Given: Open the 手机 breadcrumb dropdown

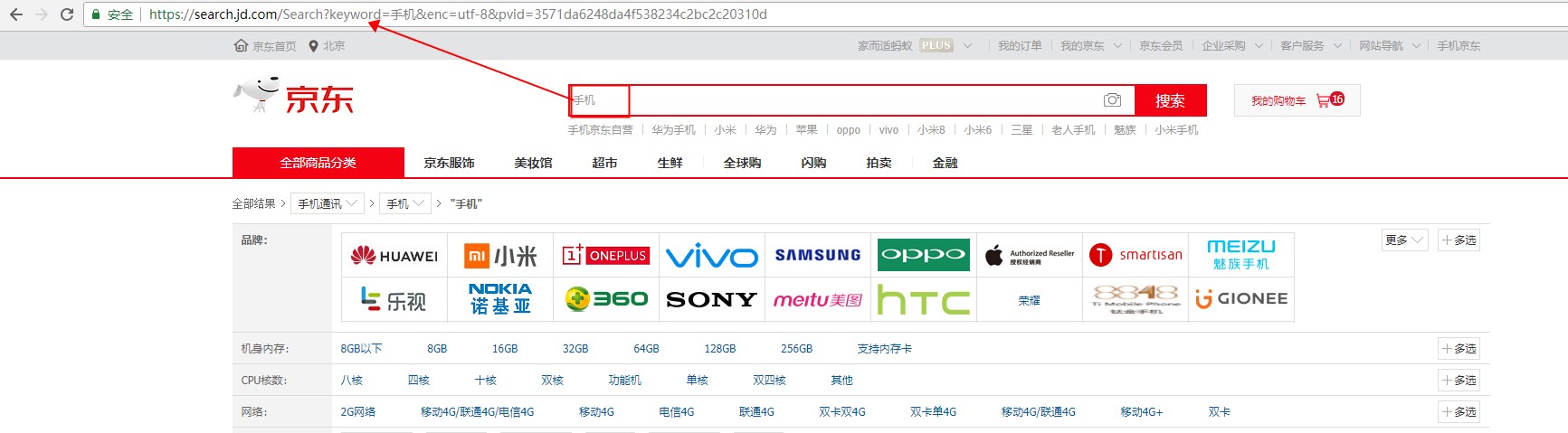Looking at the screenshot, I should [x=404, y=203].
